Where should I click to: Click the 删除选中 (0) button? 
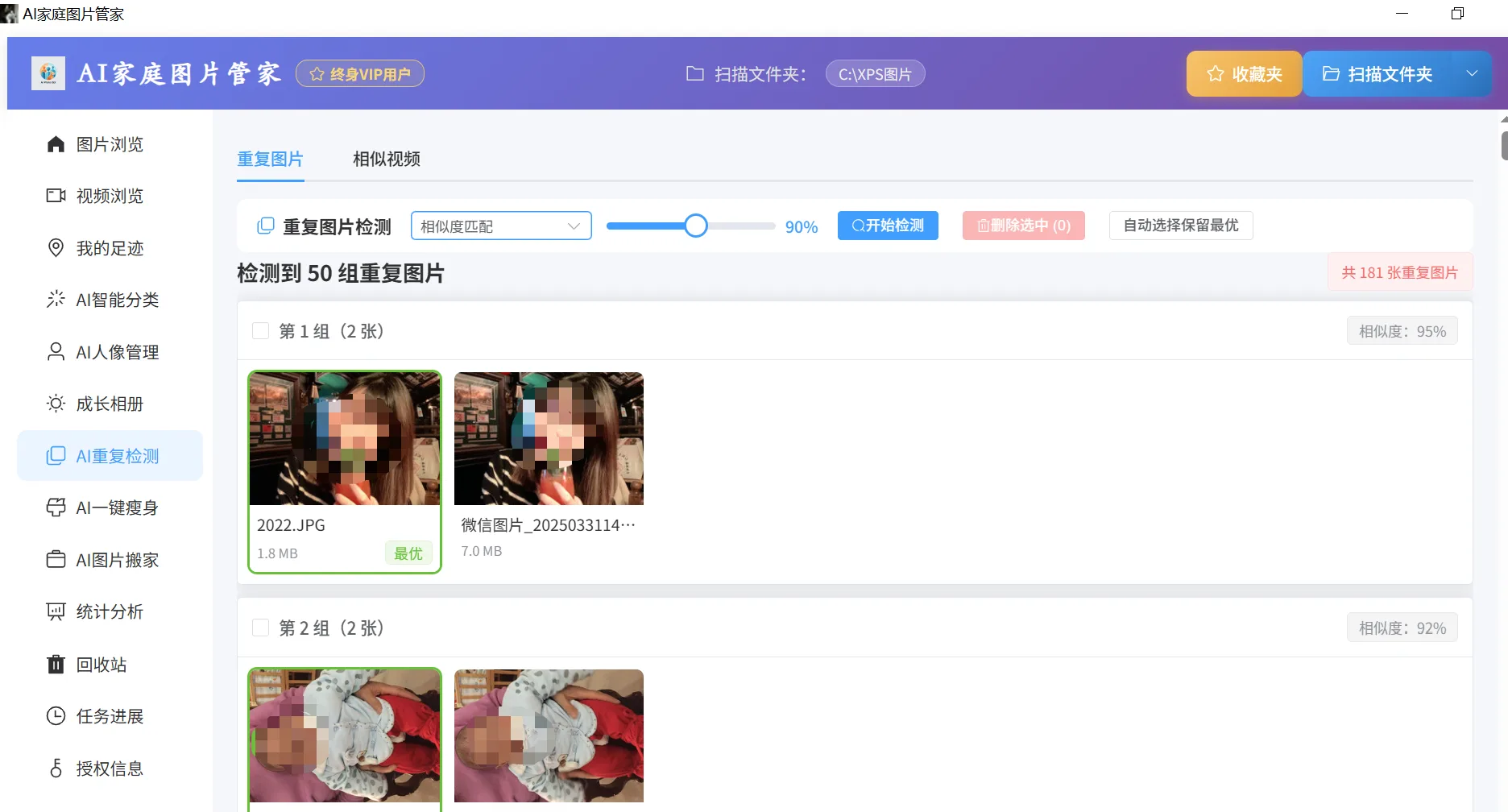tap(1024, 226)
